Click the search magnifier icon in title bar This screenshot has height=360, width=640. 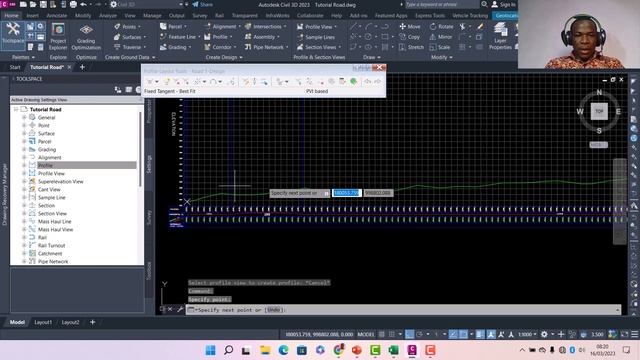click(x=484, y=4)
